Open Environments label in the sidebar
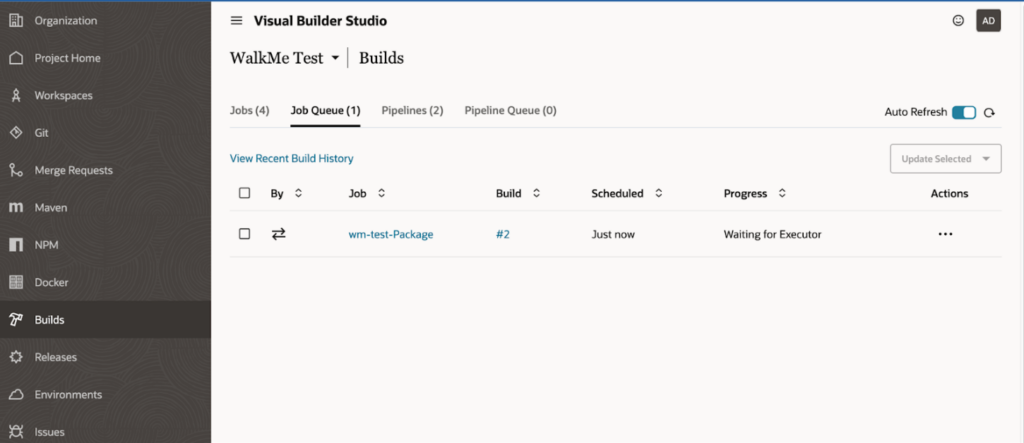1024x443 pixels. (x=69, y=395)
